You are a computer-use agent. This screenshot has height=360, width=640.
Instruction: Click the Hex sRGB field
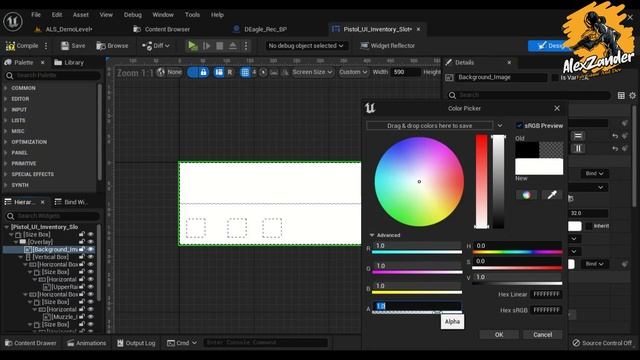tap(547, 310)
